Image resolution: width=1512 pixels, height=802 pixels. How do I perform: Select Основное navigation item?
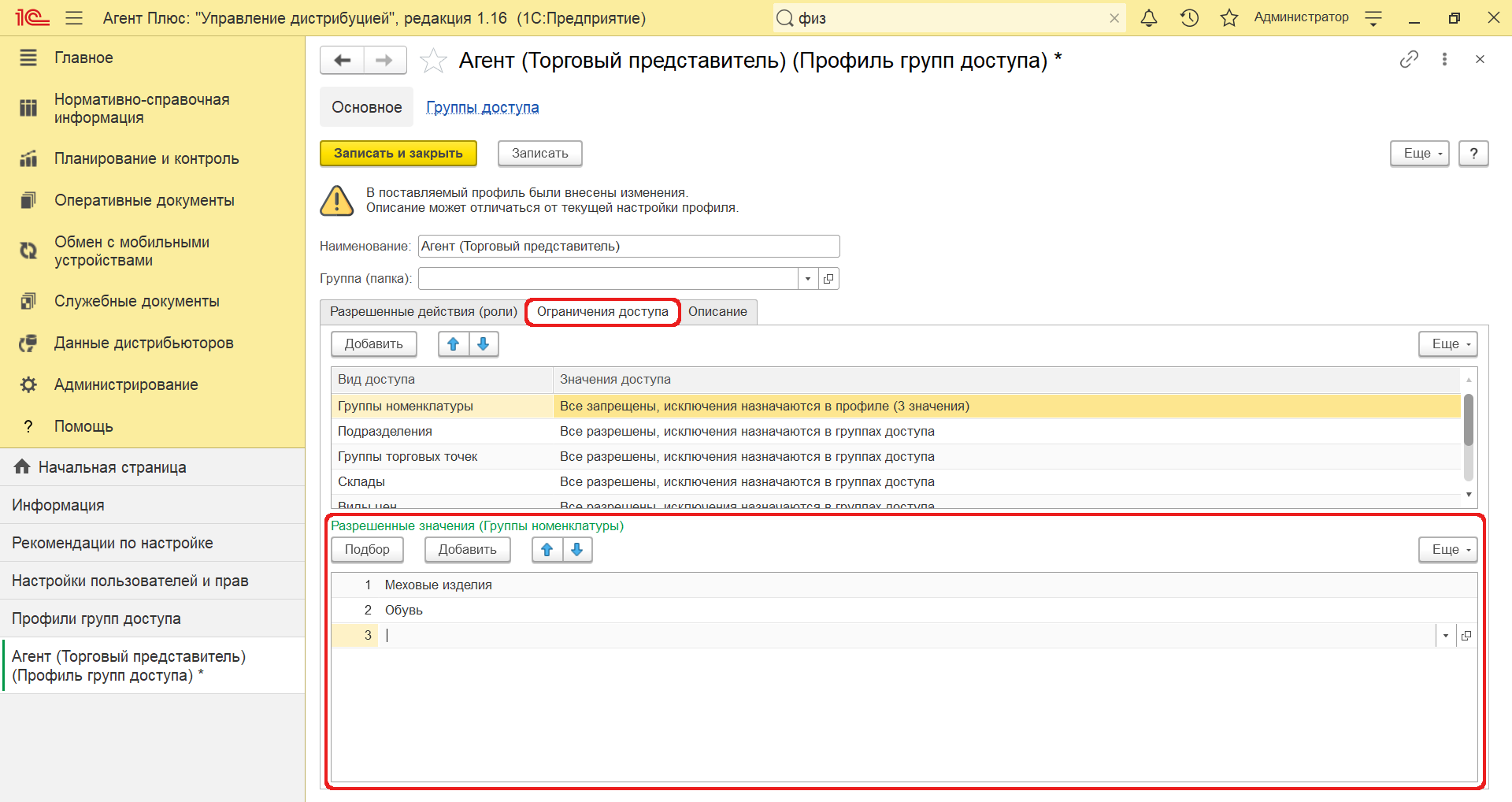(366, 107)
